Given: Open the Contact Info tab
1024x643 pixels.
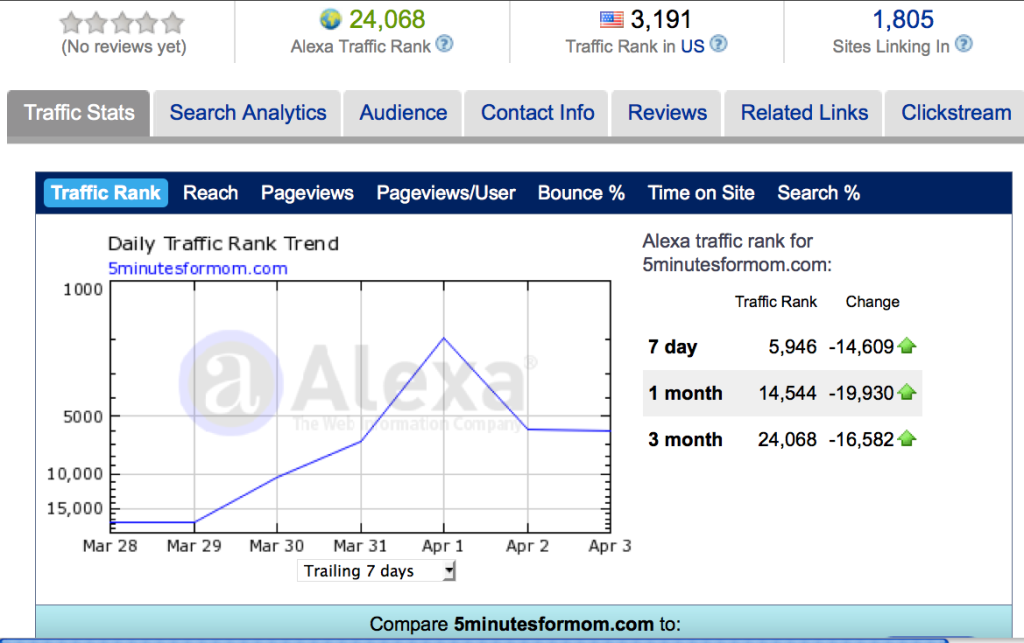Looking at the screenshot, I should coord(537,113).
